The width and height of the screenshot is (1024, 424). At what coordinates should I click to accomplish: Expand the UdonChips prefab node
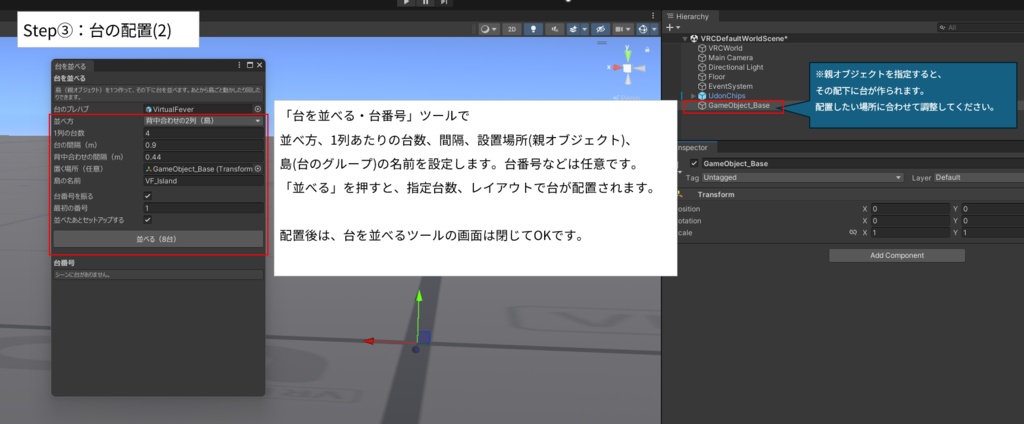(x=694, y=96)
